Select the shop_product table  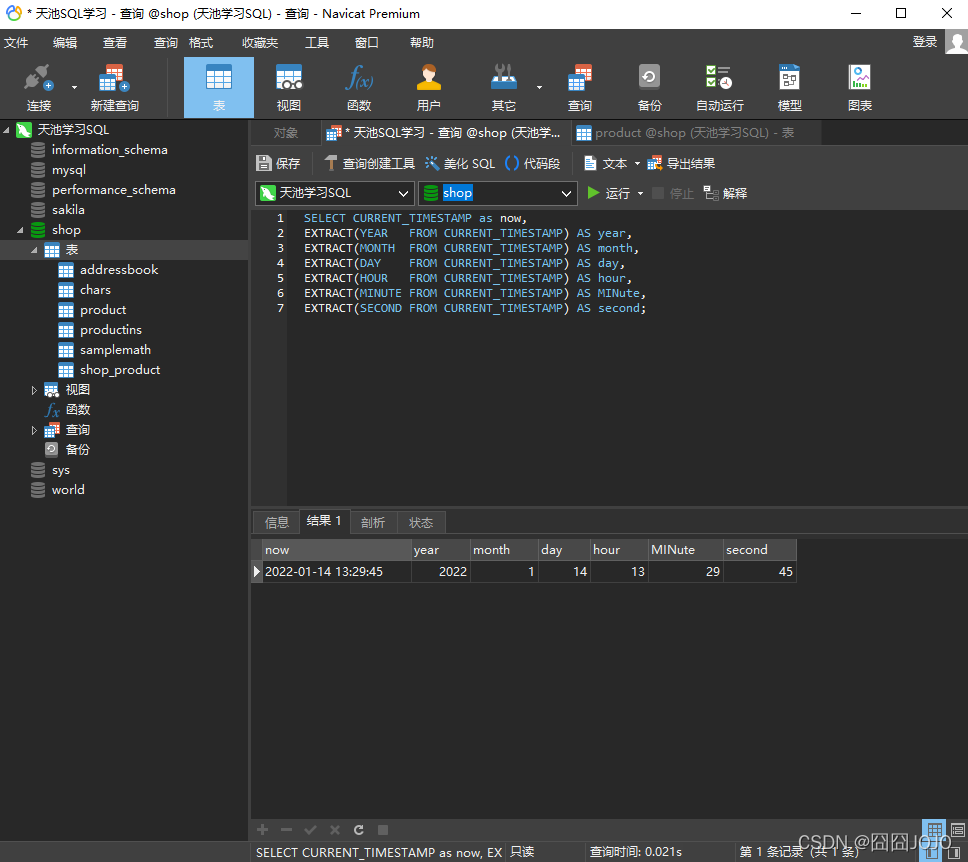(120, 370)
